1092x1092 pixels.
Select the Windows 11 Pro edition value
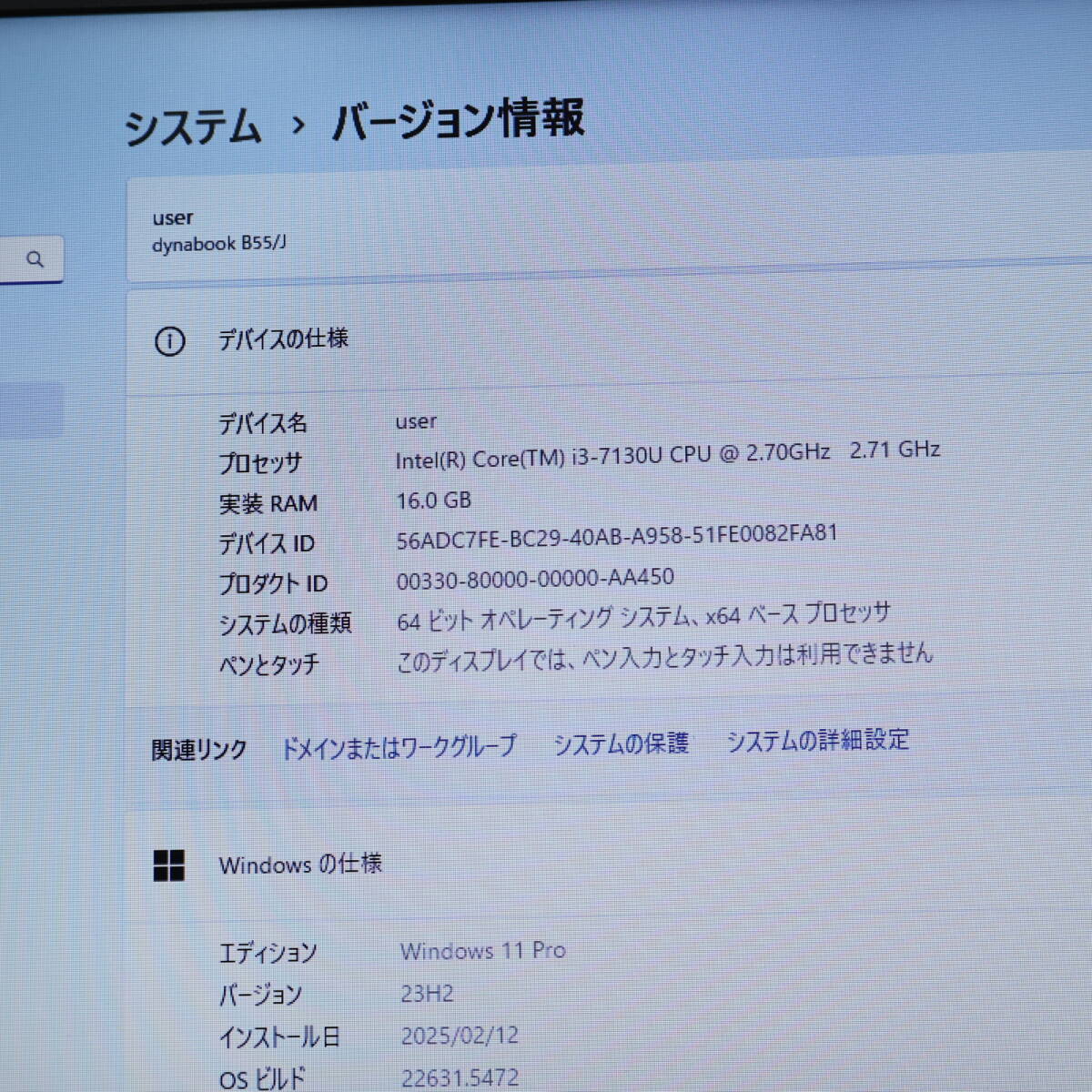[483, 951]
